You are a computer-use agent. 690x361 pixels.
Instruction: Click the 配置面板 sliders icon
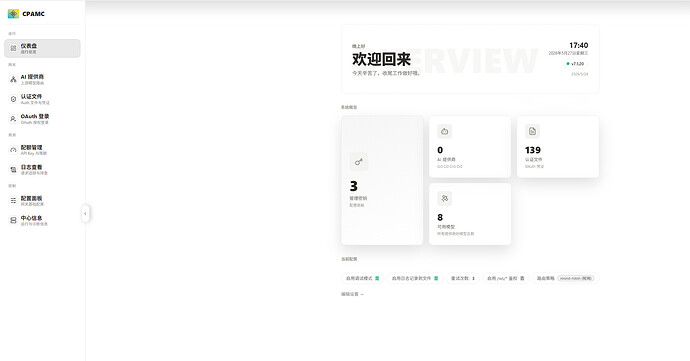point(13,201)
